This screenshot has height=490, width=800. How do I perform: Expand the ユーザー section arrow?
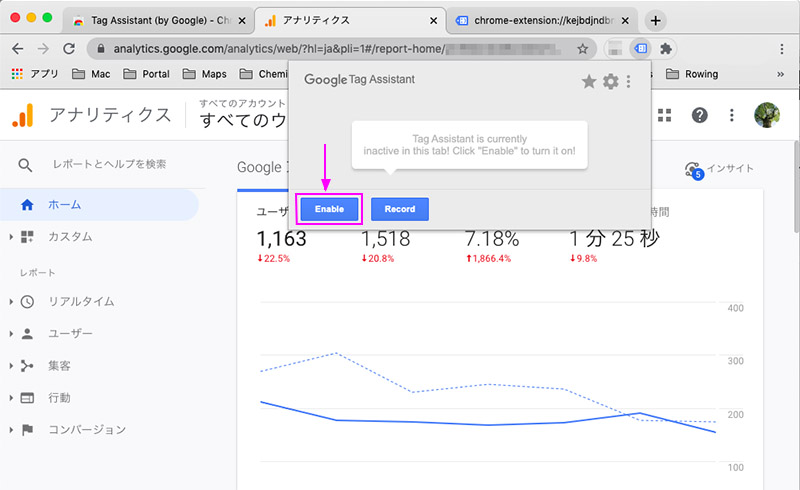point(11,334)
